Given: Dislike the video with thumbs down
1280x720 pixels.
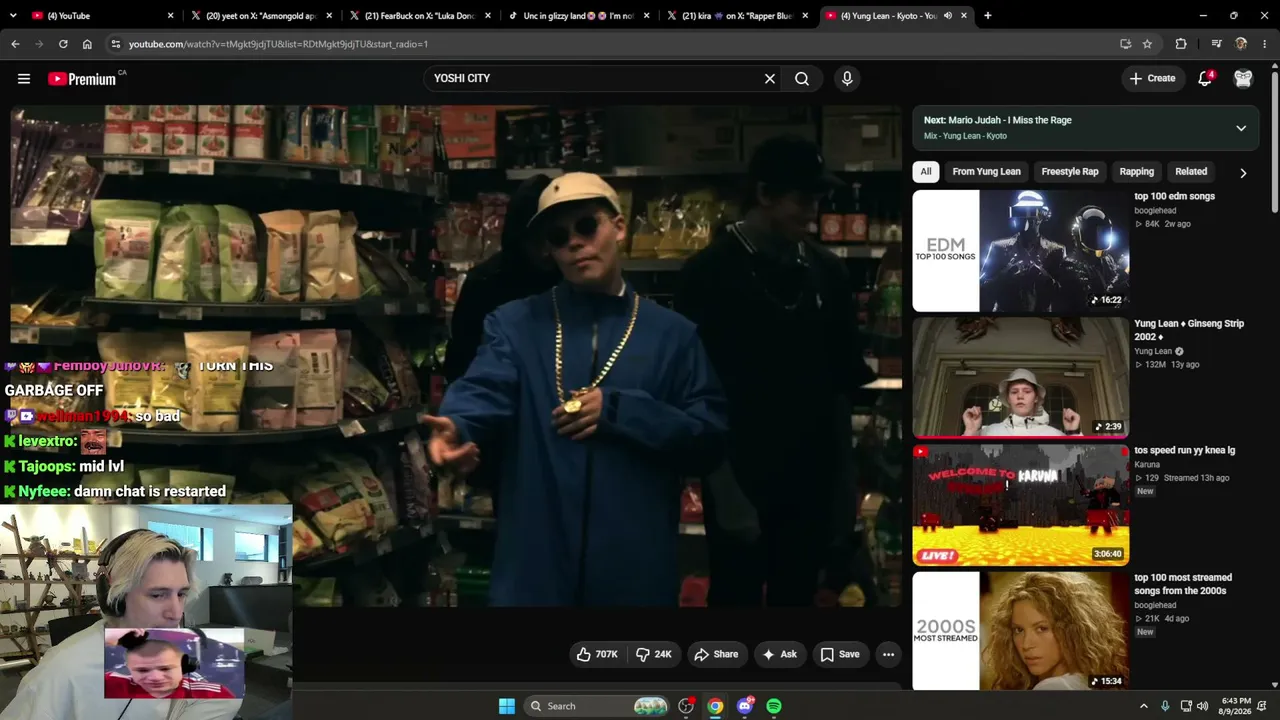Looking at the screenshot, I should 654,654.
